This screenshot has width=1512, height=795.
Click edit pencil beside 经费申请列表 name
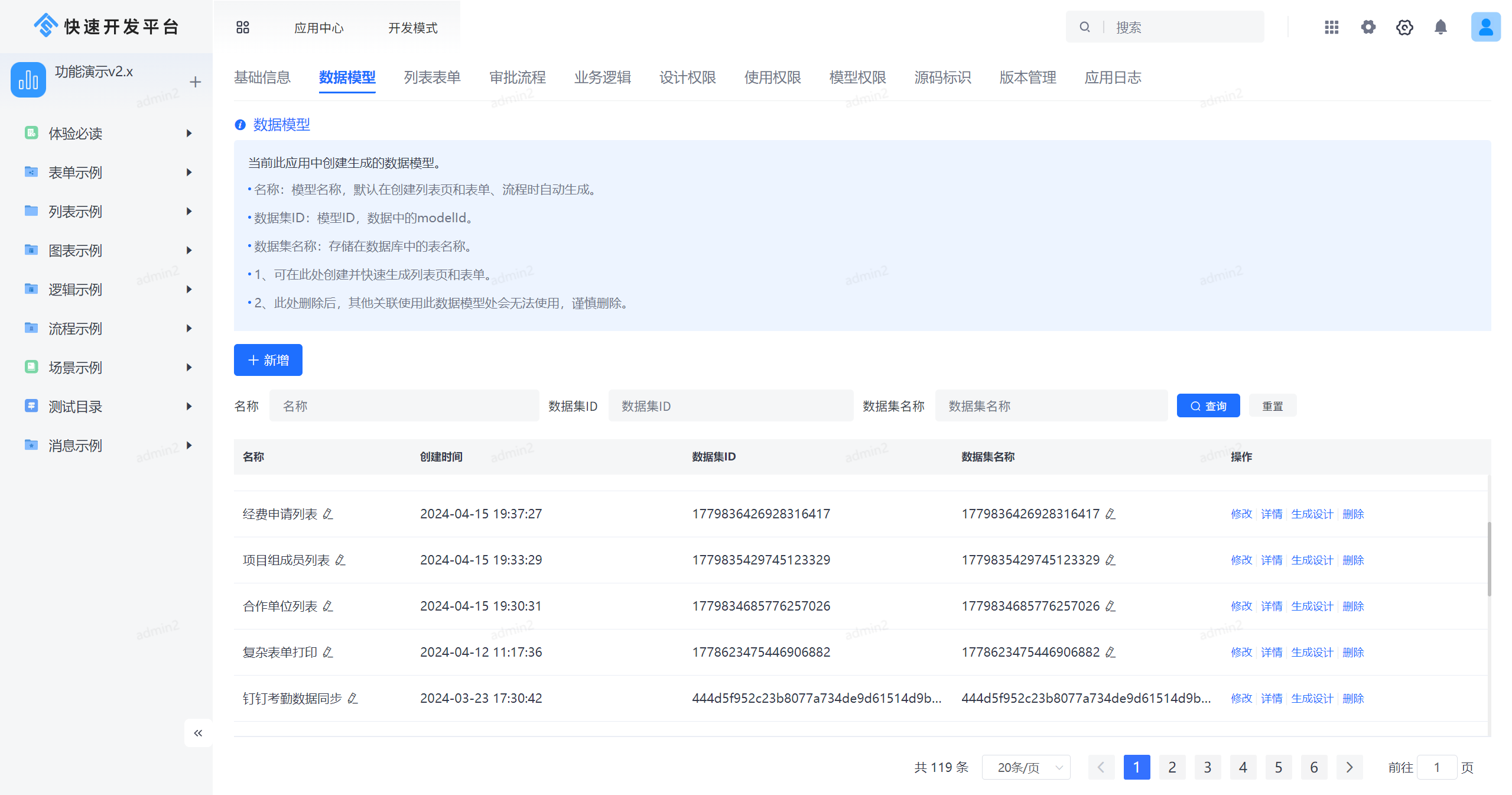[x=328, y=514]
